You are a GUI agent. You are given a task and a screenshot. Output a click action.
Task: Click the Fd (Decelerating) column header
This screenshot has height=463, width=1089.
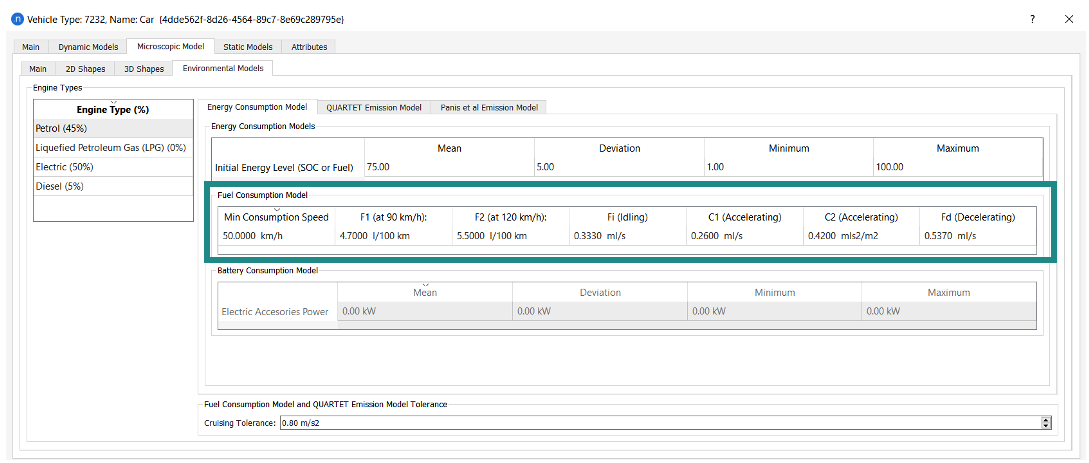(x=978, y=217)
